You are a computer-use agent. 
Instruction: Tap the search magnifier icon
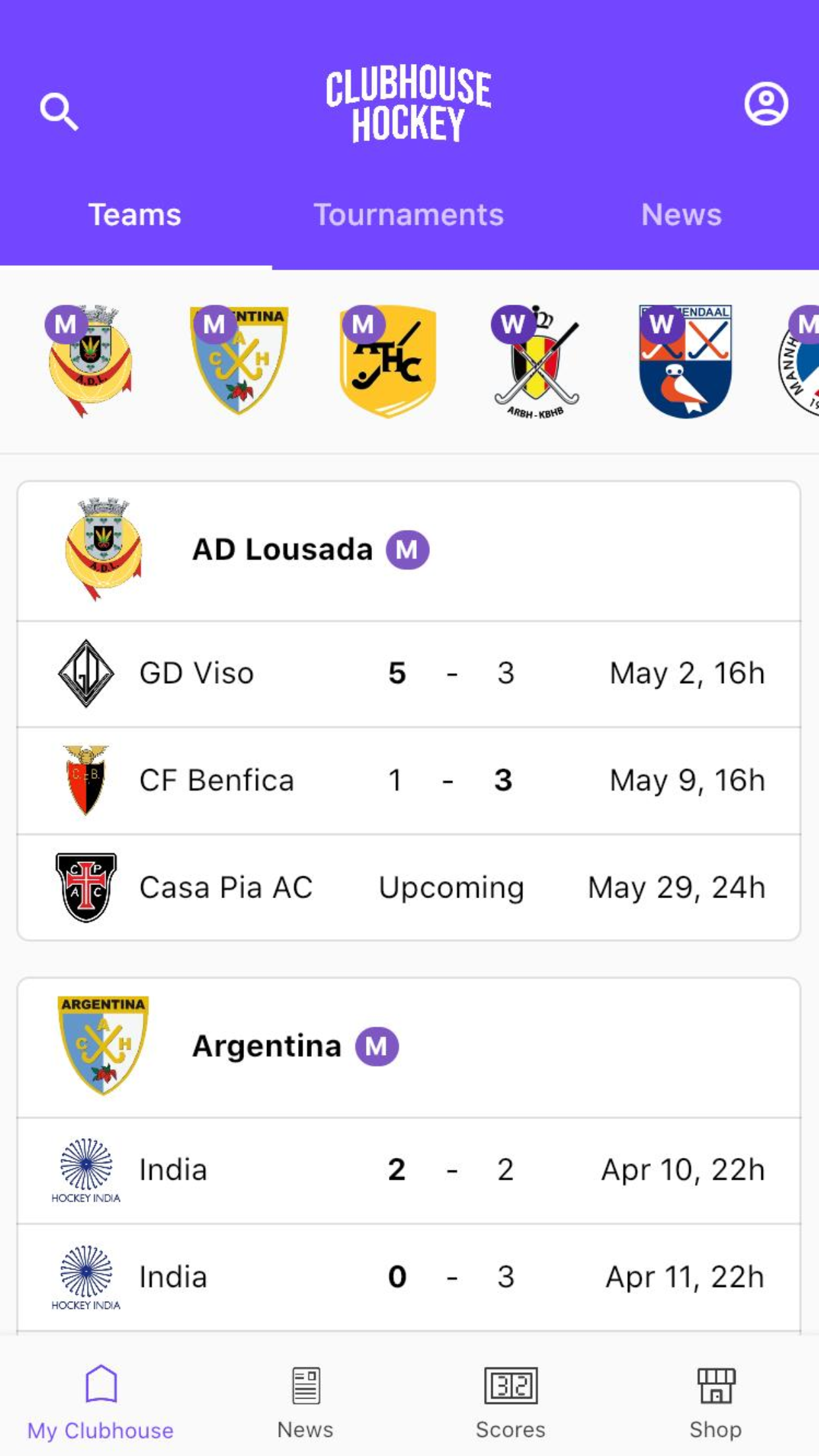(59, 111)
